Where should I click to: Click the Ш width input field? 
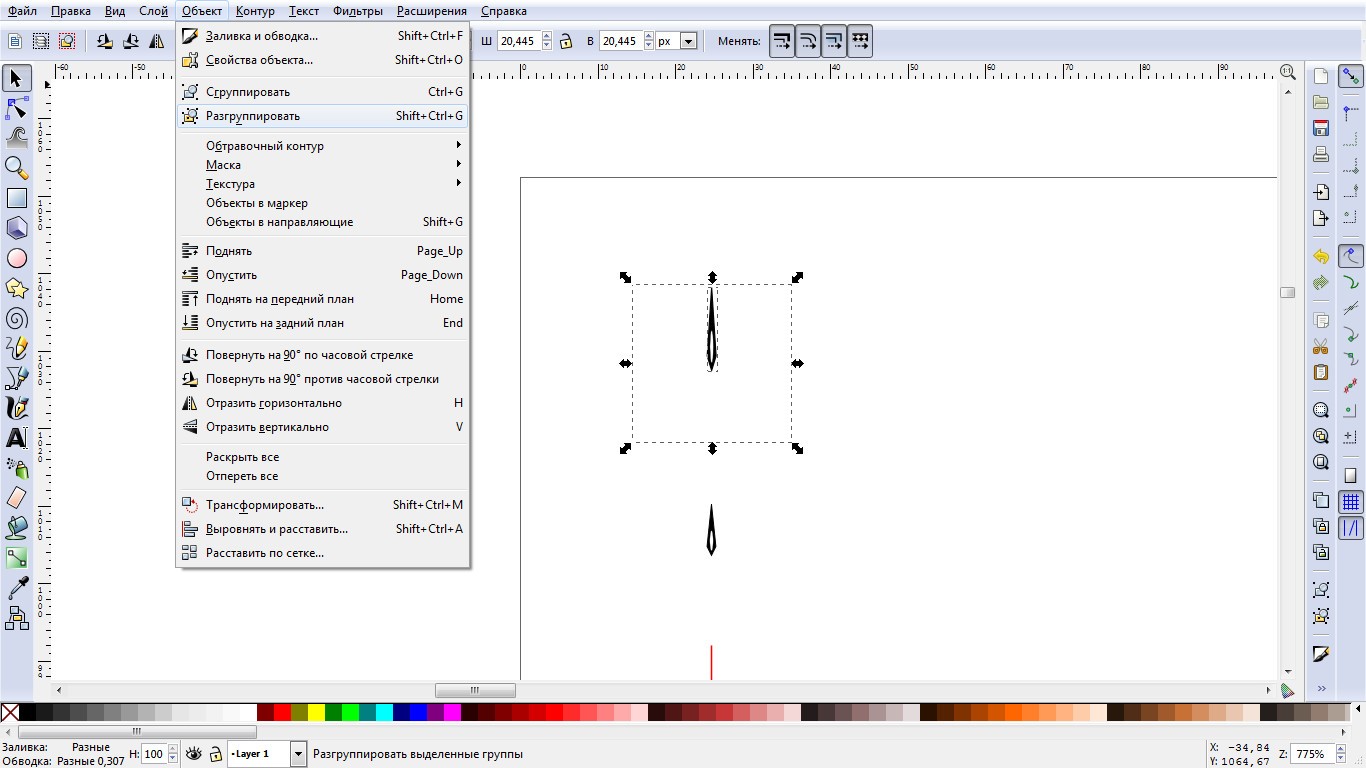pos(518,41)
